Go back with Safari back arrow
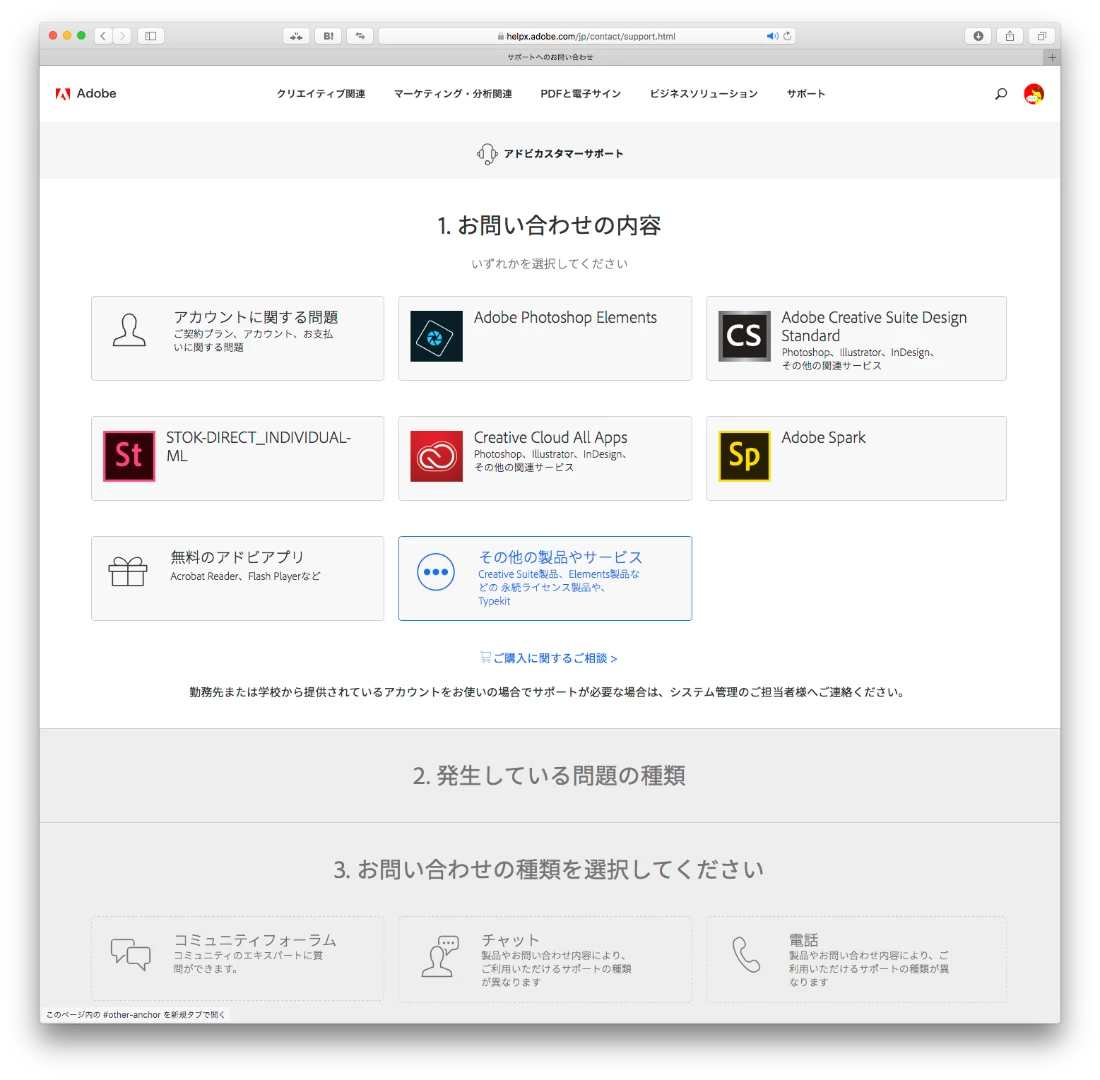Screen dimensions: 1100x1080 [x=103, y=36]
